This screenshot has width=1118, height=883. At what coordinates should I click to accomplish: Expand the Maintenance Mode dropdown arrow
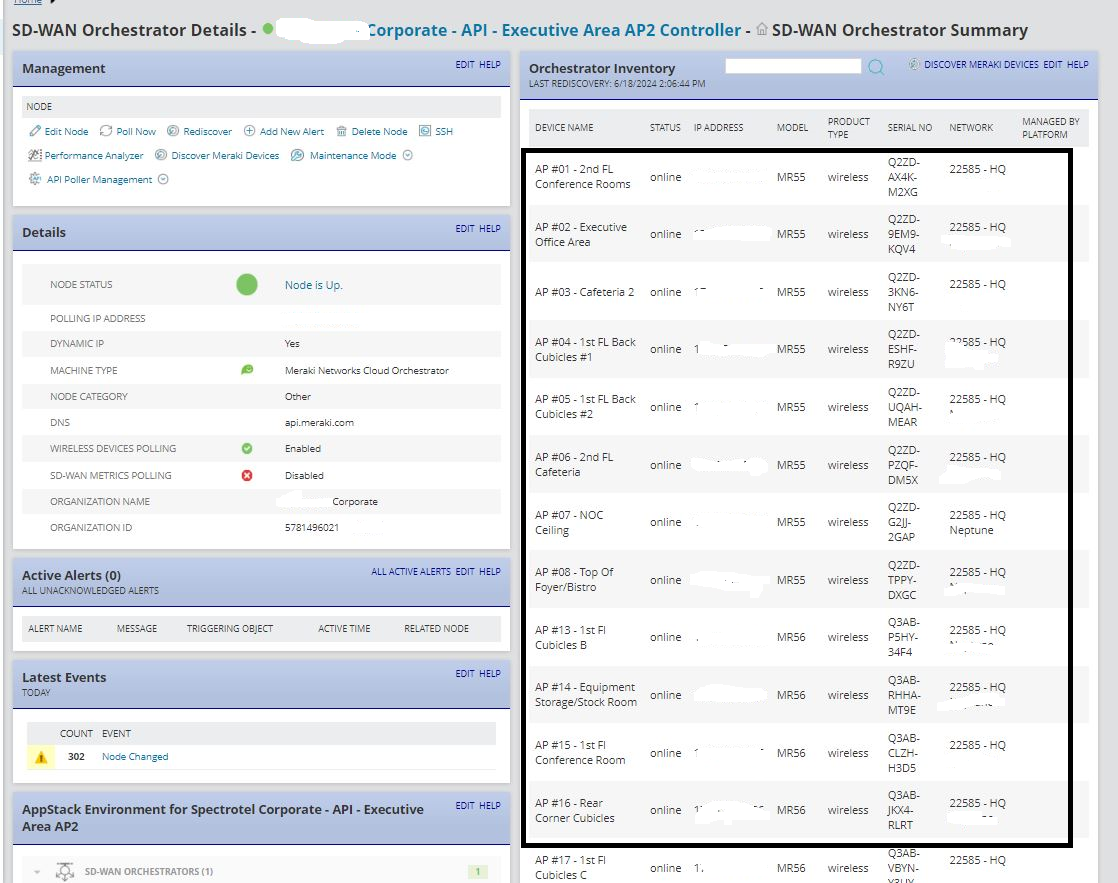point(408,155)
